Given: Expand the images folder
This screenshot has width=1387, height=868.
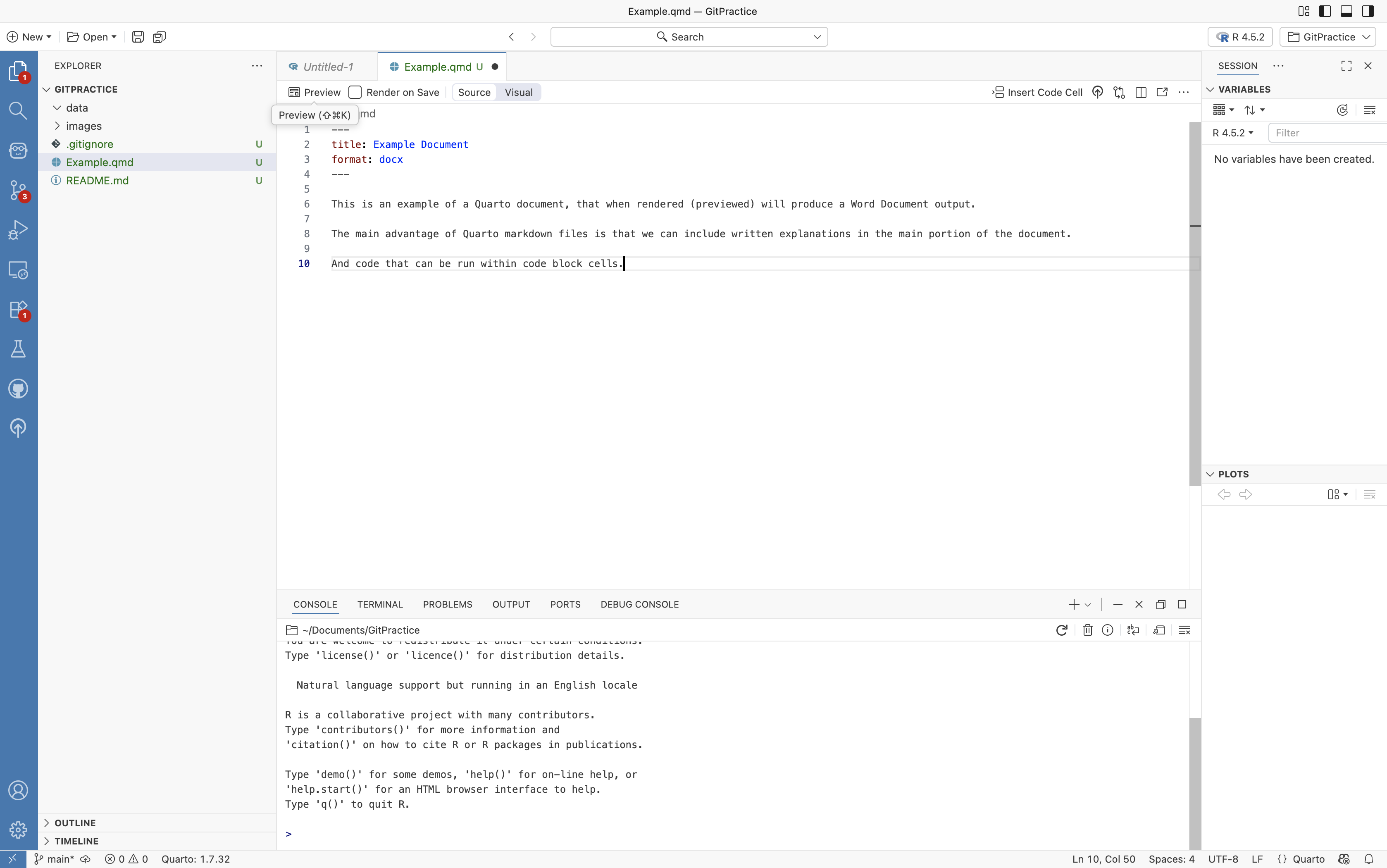Looking at the screenshot, I should 83,126.
